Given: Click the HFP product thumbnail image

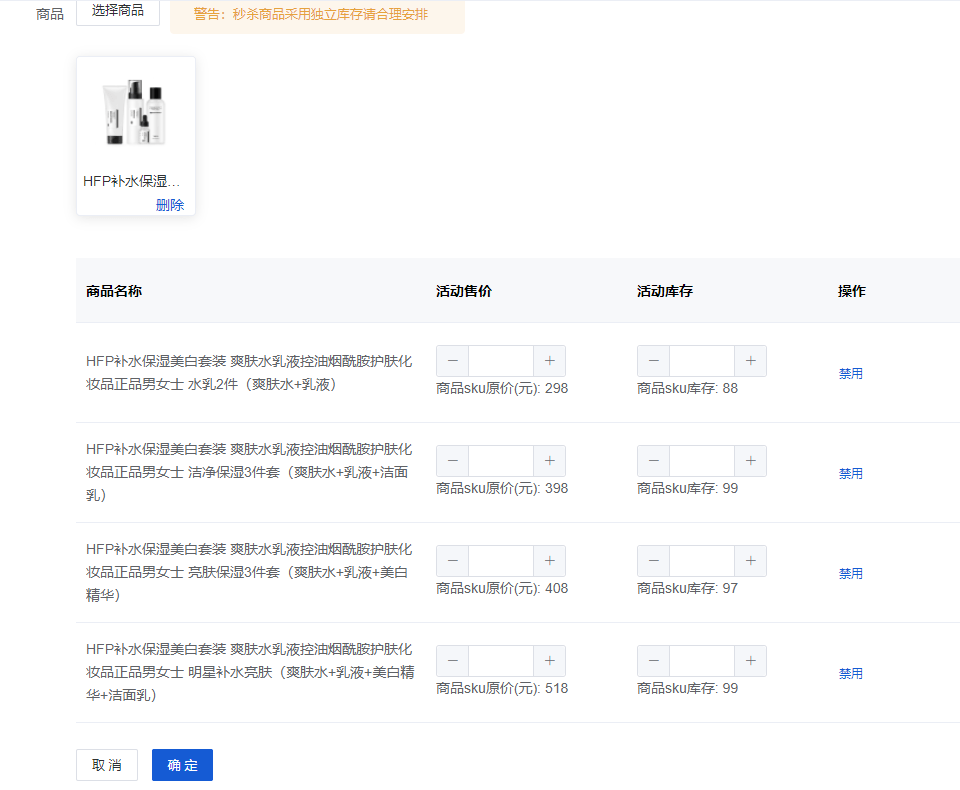Looking at the screenshot, I should coord(136,112).
